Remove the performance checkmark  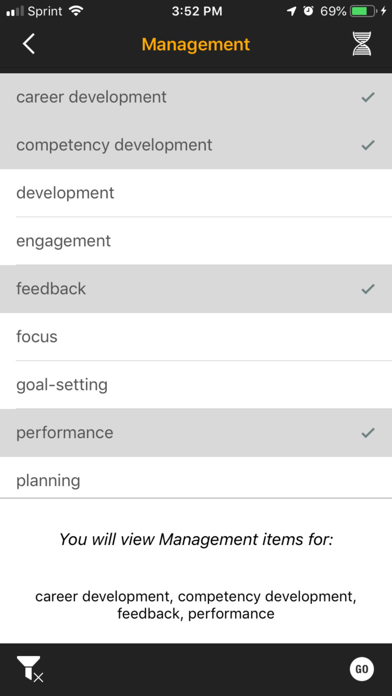pos(368,433)
